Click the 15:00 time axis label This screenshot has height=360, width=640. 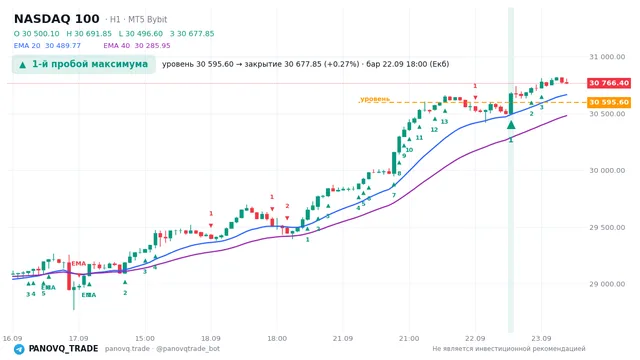pos(145,338)
